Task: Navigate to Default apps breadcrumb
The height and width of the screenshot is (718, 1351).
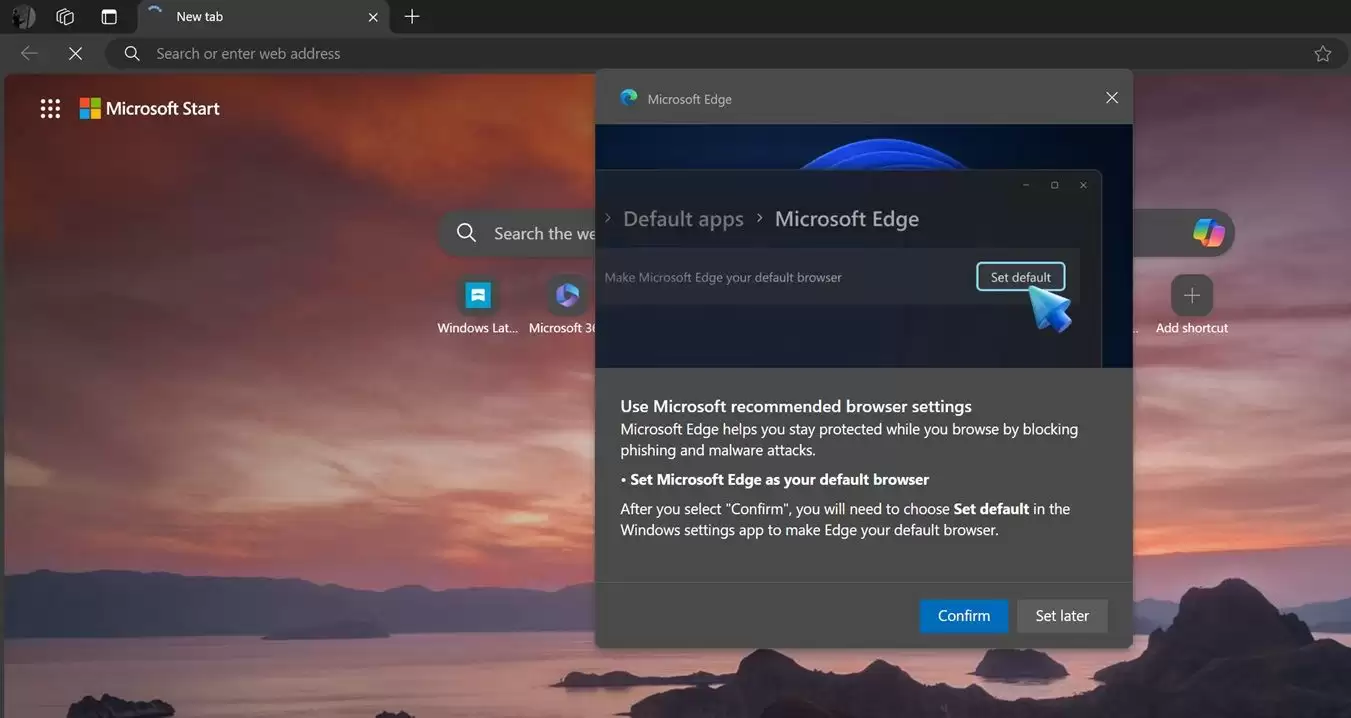Action: (683, 218)
